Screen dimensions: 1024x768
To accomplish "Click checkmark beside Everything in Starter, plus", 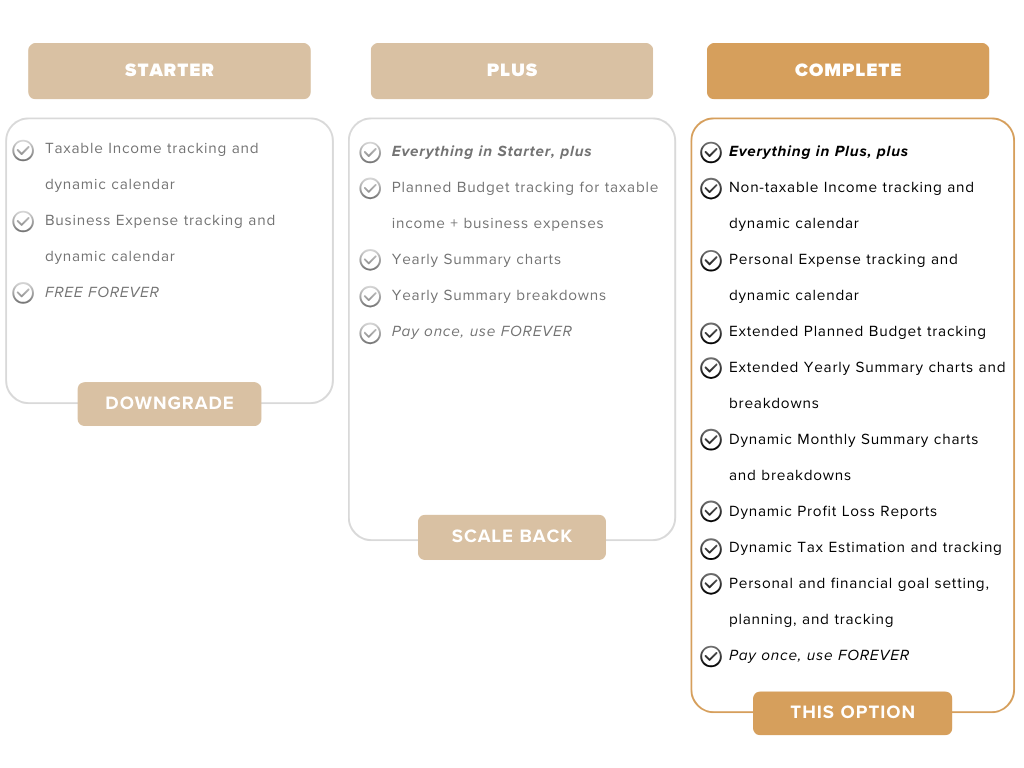I will (x=370, y=152).
